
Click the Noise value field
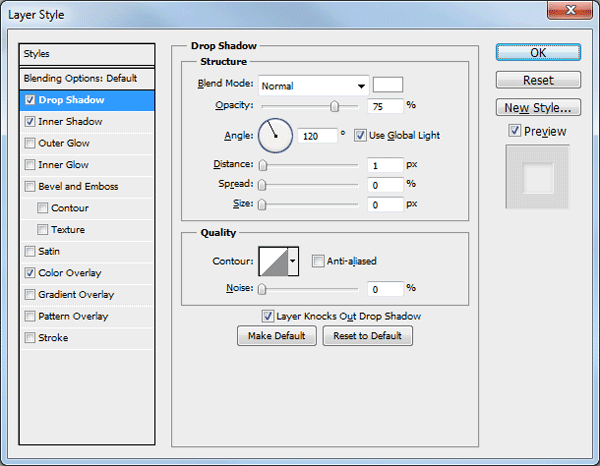[385, 289]
